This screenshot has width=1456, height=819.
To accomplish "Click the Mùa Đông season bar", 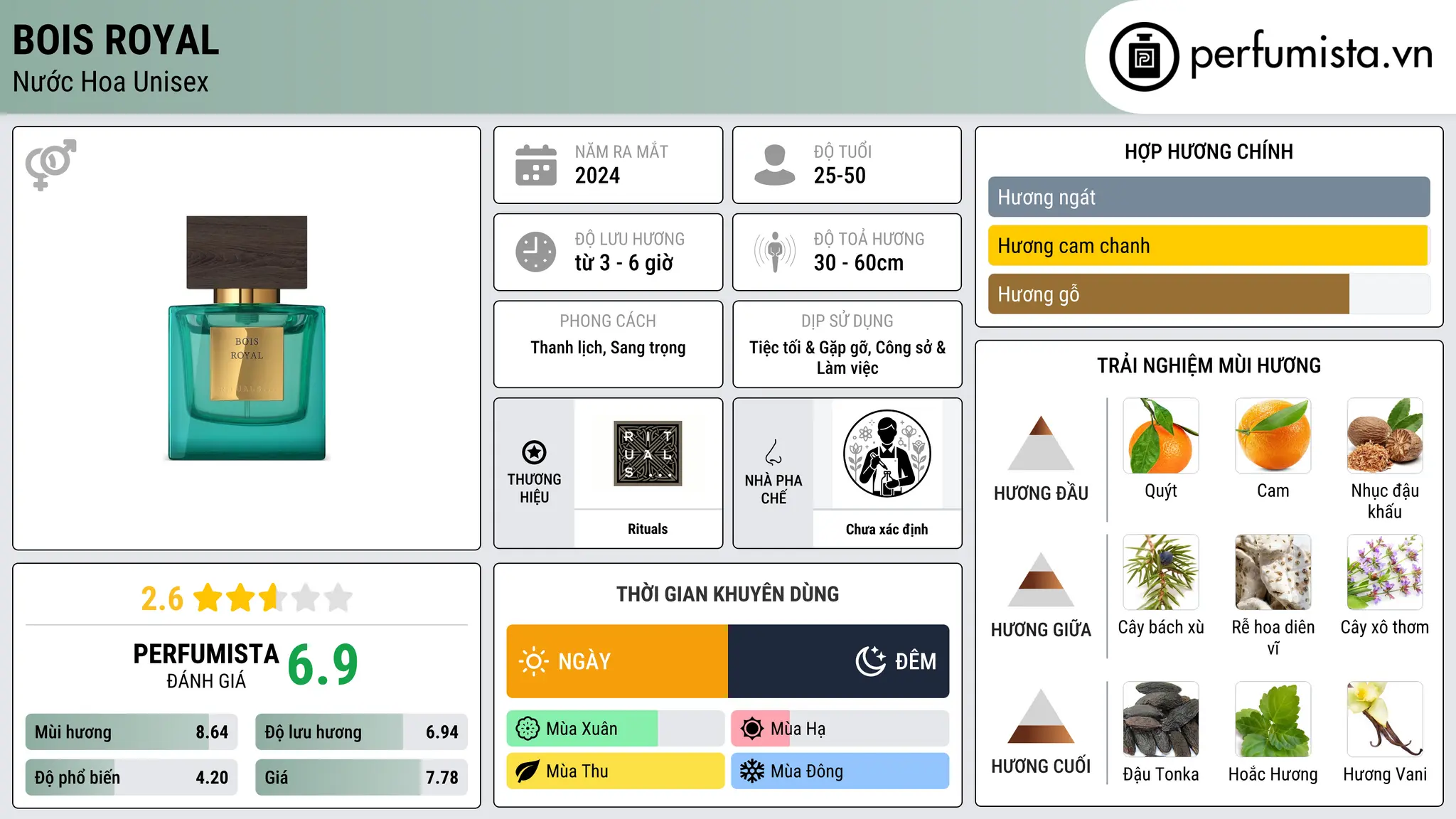I will [840, 771].
